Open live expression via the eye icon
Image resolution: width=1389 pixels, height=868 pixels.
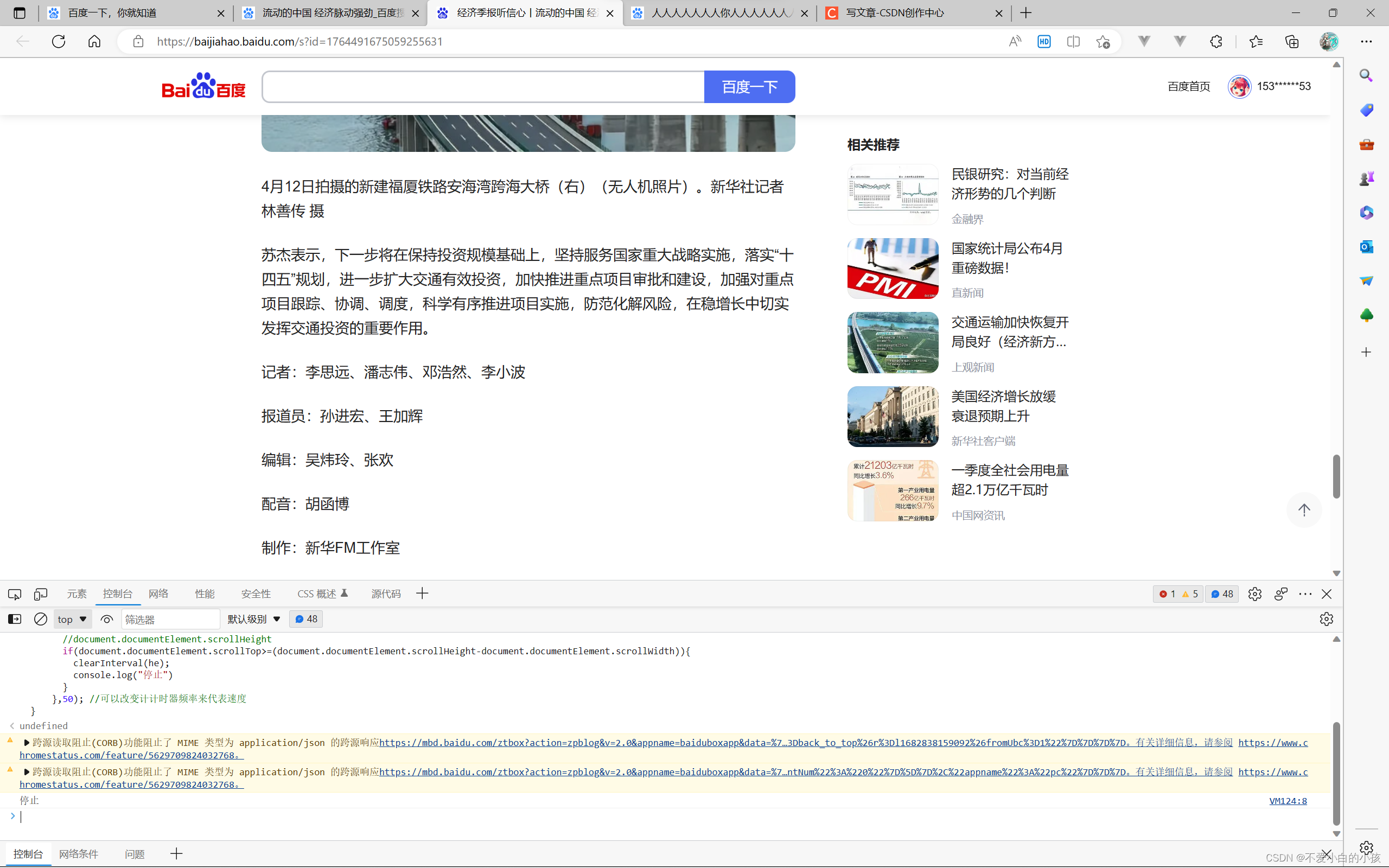pyautogui.click(x=107, y=619)
